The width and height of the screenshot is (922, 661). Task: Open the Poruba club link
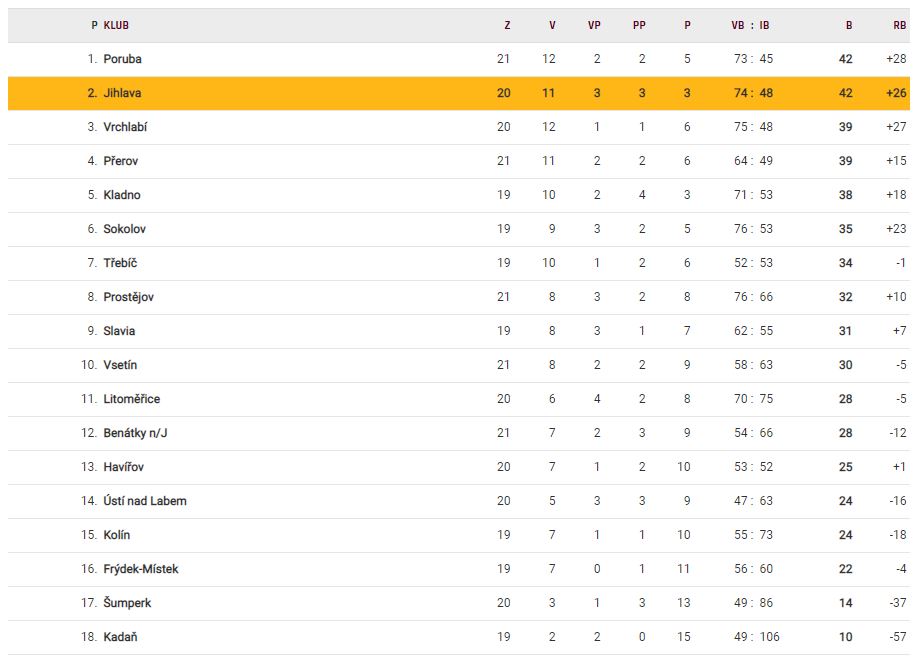click(x=122, y=59)
